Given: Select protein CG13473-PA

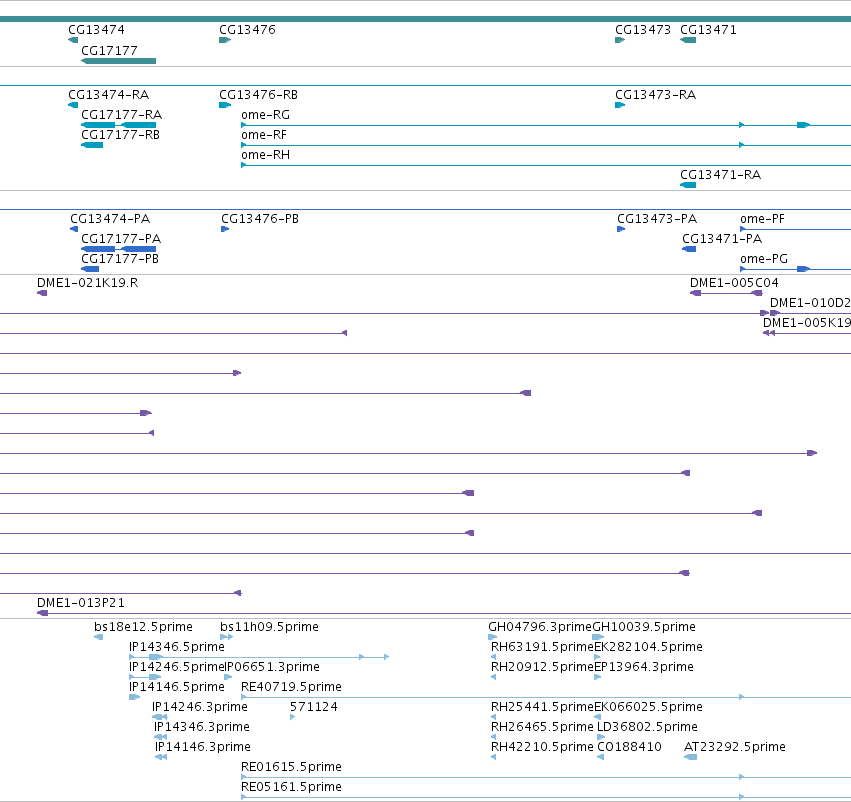Looking at the screenshot, I should coord(657,219).
